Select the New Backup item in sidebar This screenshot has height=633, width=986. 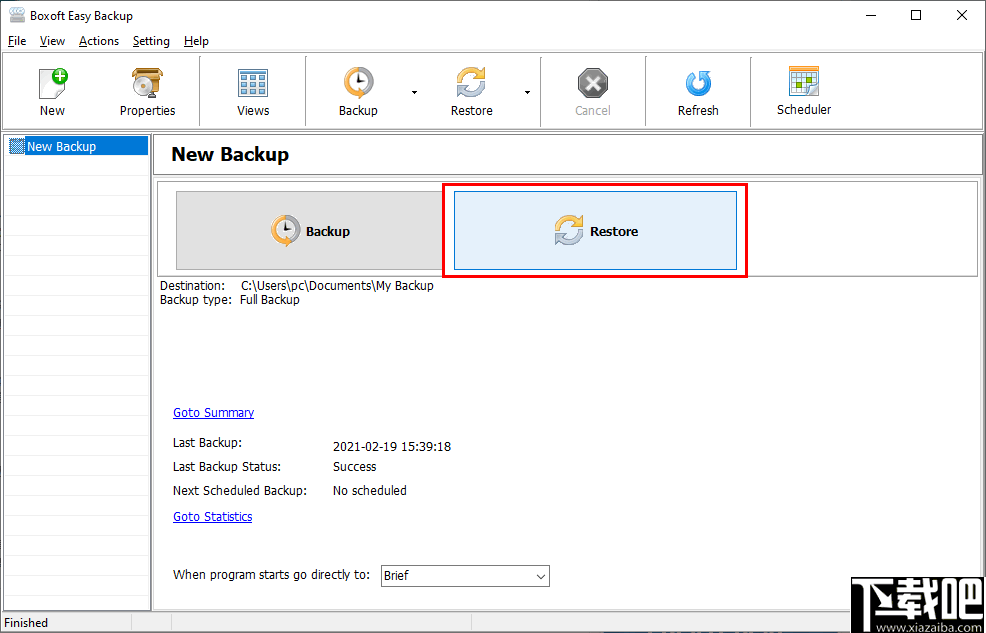(x=62, y=145)
